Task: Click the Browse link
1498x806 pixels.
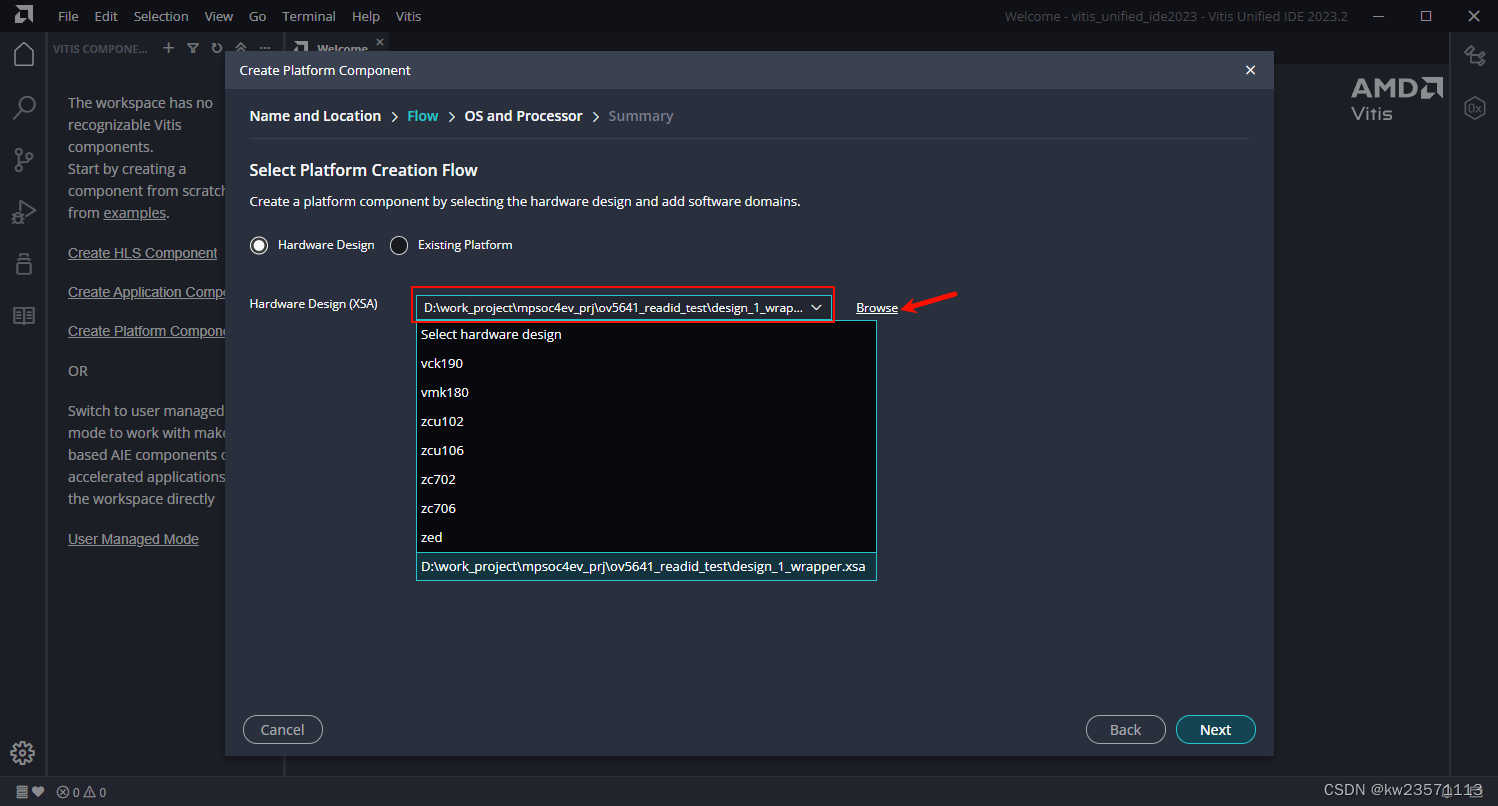Action: pyautogui.click(x=877, y=308)
